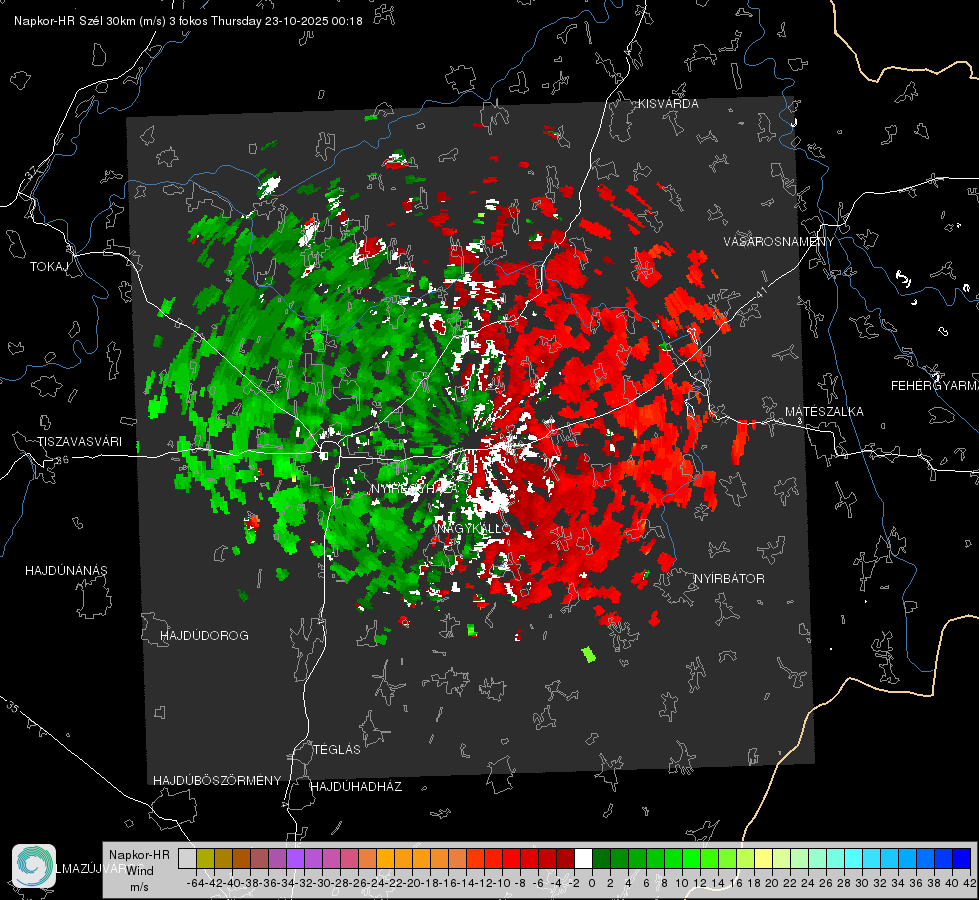The image size is (979, 900).
Task: Pick the cyan swatch between 28 and 30
Action: tap(854, 858)
